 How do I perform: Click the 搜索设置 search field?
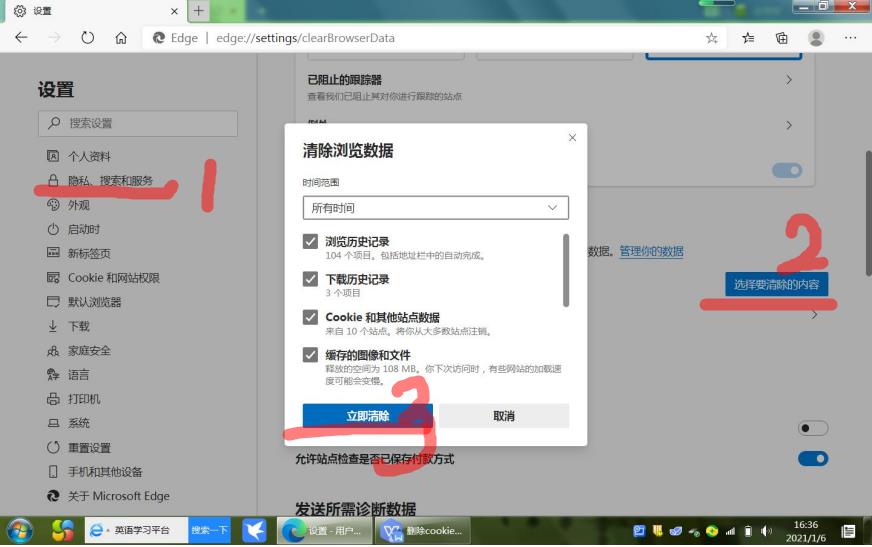tap(138, 123)
